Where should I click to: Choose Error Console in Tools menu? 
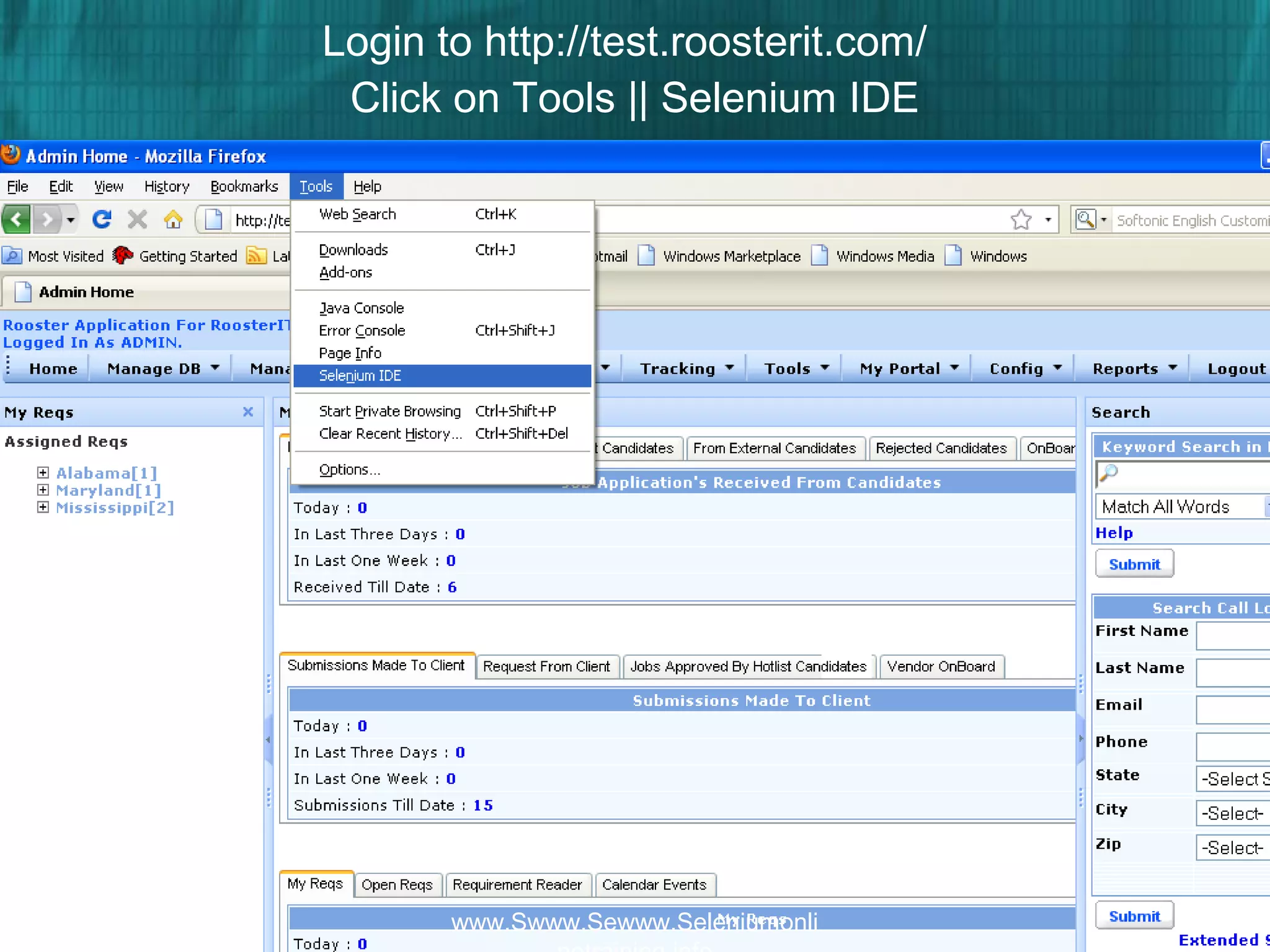pyautogui.click(x=442, y=331)
